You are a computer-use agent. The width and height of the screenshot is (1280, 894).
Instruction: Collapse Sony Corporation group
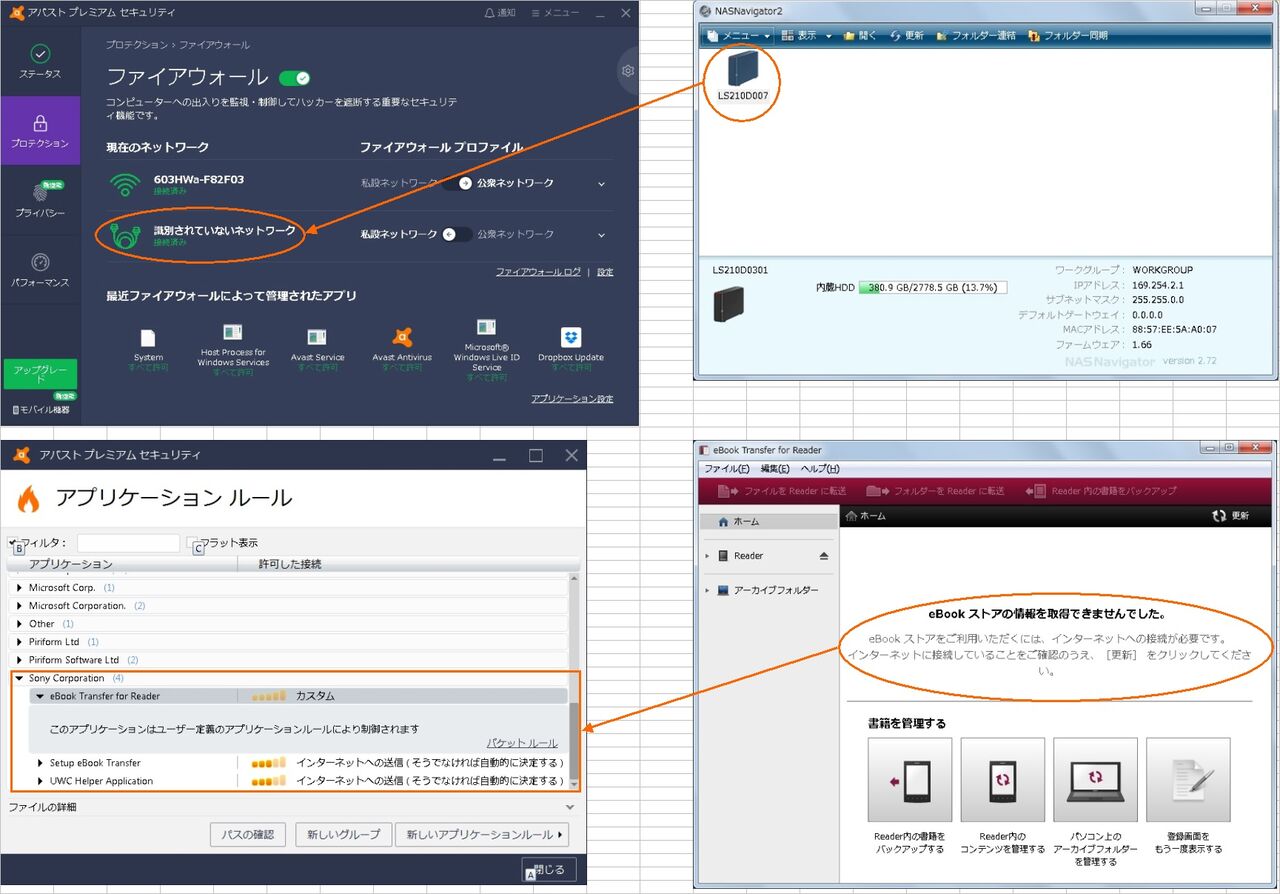tap(19, 678)
